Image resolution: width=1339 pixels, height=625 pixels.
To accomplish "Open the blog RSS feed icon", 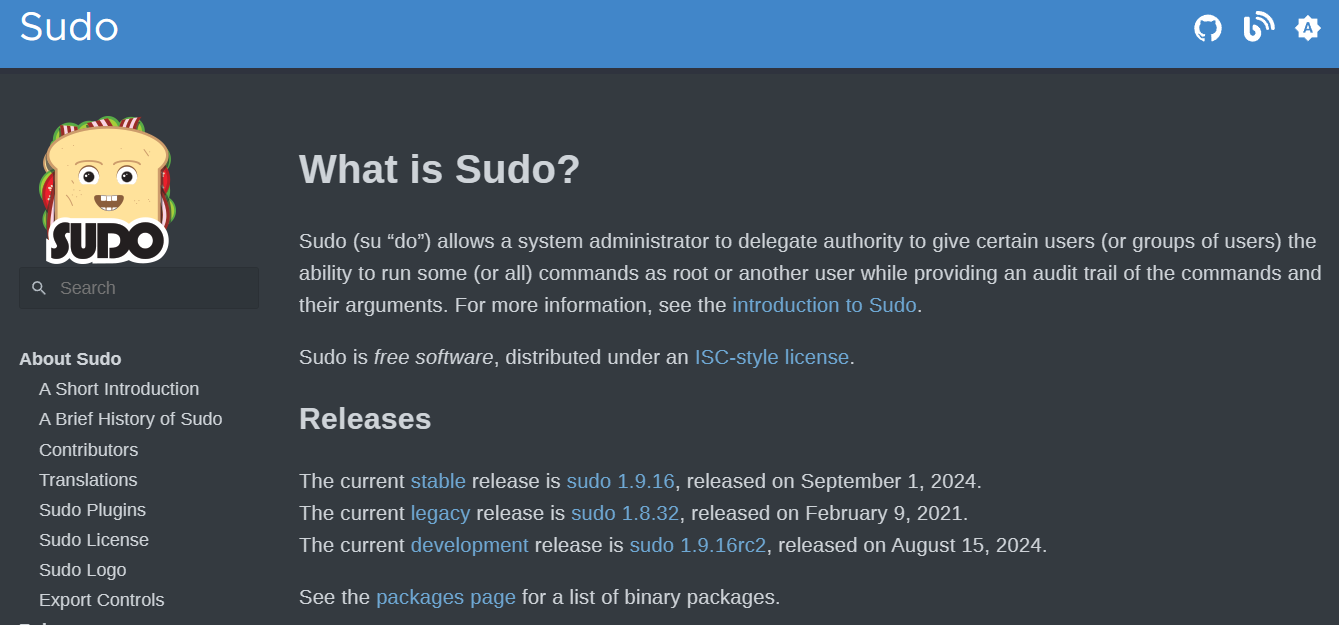I will coord(1258,27).
